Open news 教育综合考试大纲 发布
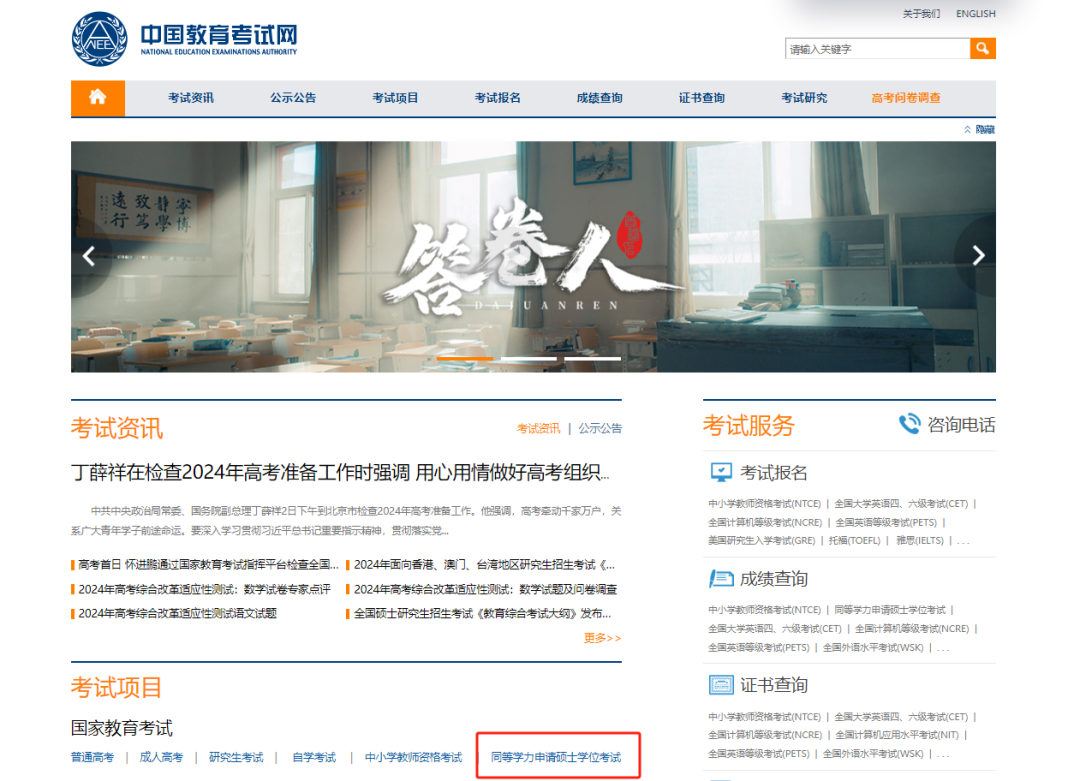The image size is (1080, 781). click(x=482, y=614)
